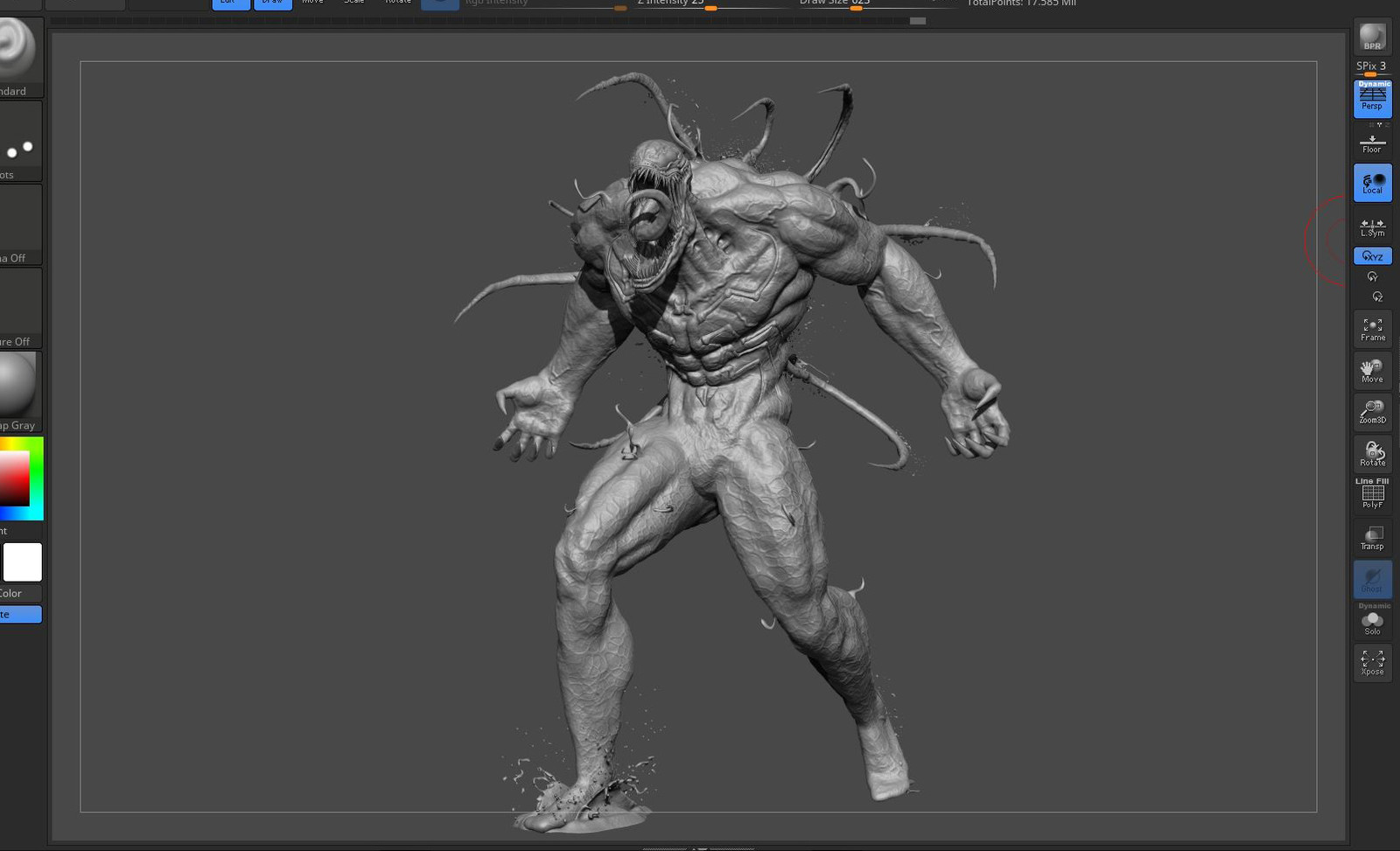Adjust the Z Intensity slider

pyautogui.click(x=711, y=4)
